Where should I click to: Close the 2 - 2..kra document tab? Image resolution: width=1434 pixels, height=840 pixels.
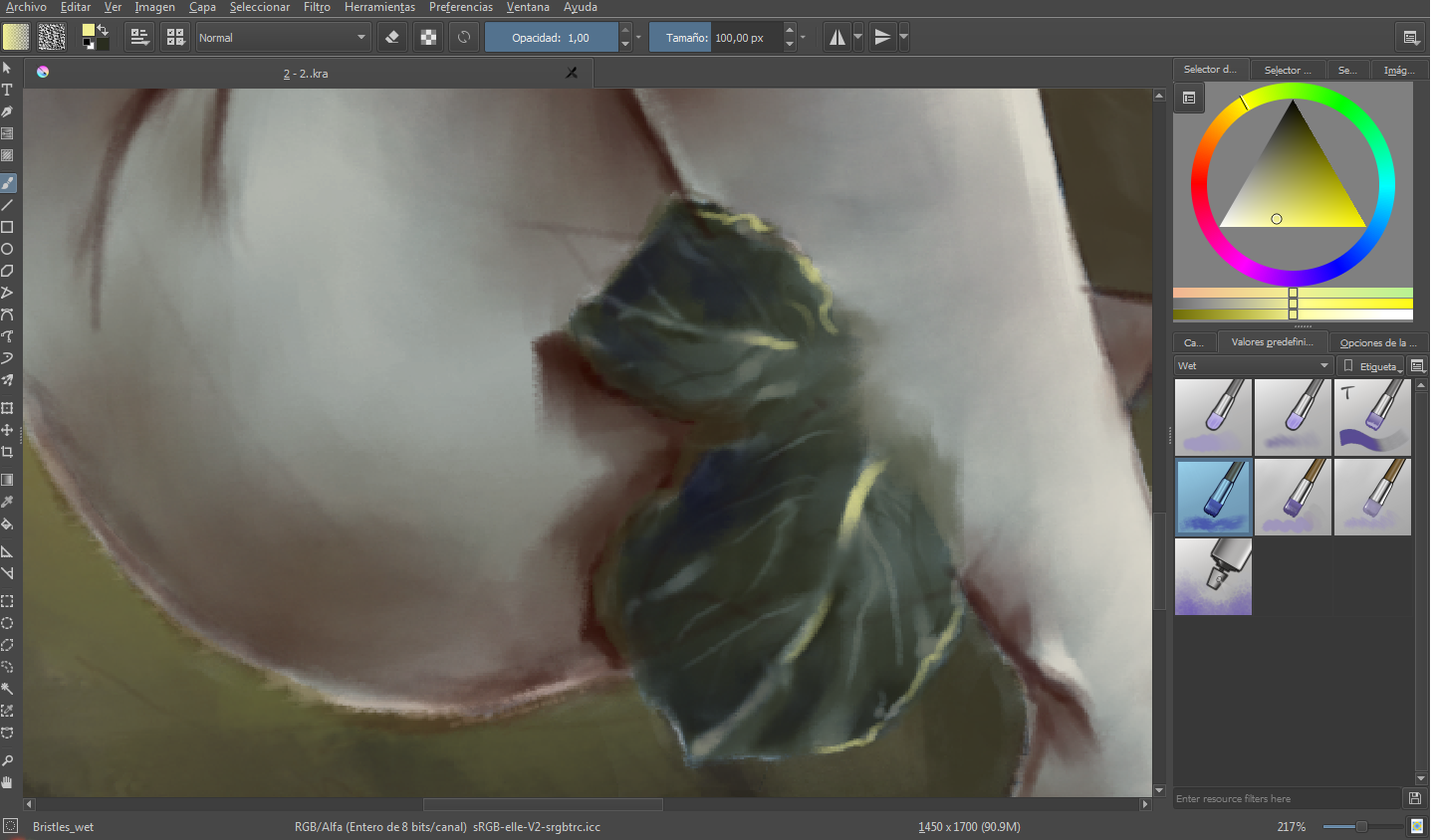pos(572,73)
